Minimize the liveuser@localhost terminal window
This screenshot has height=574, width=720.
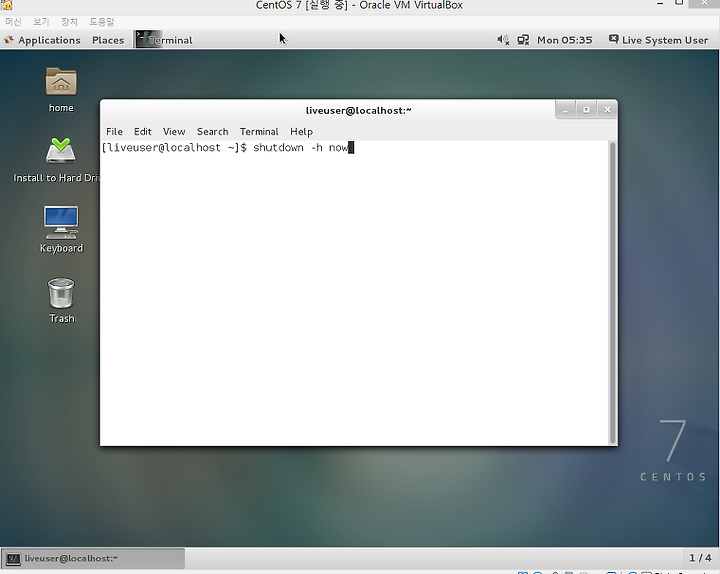coord(565,110)
